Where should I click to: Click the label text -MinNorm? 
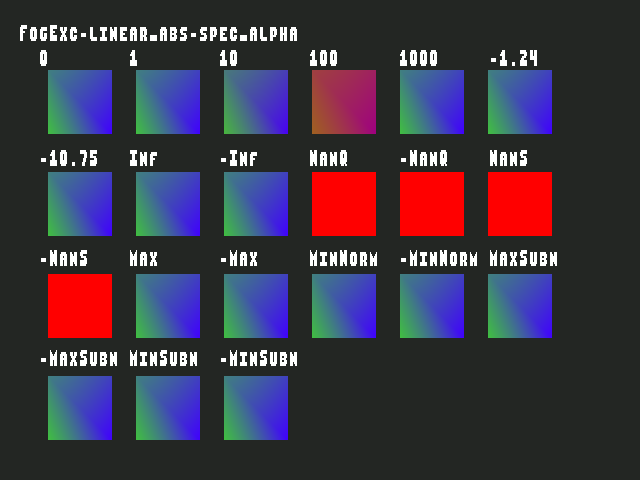click(439, 258)
